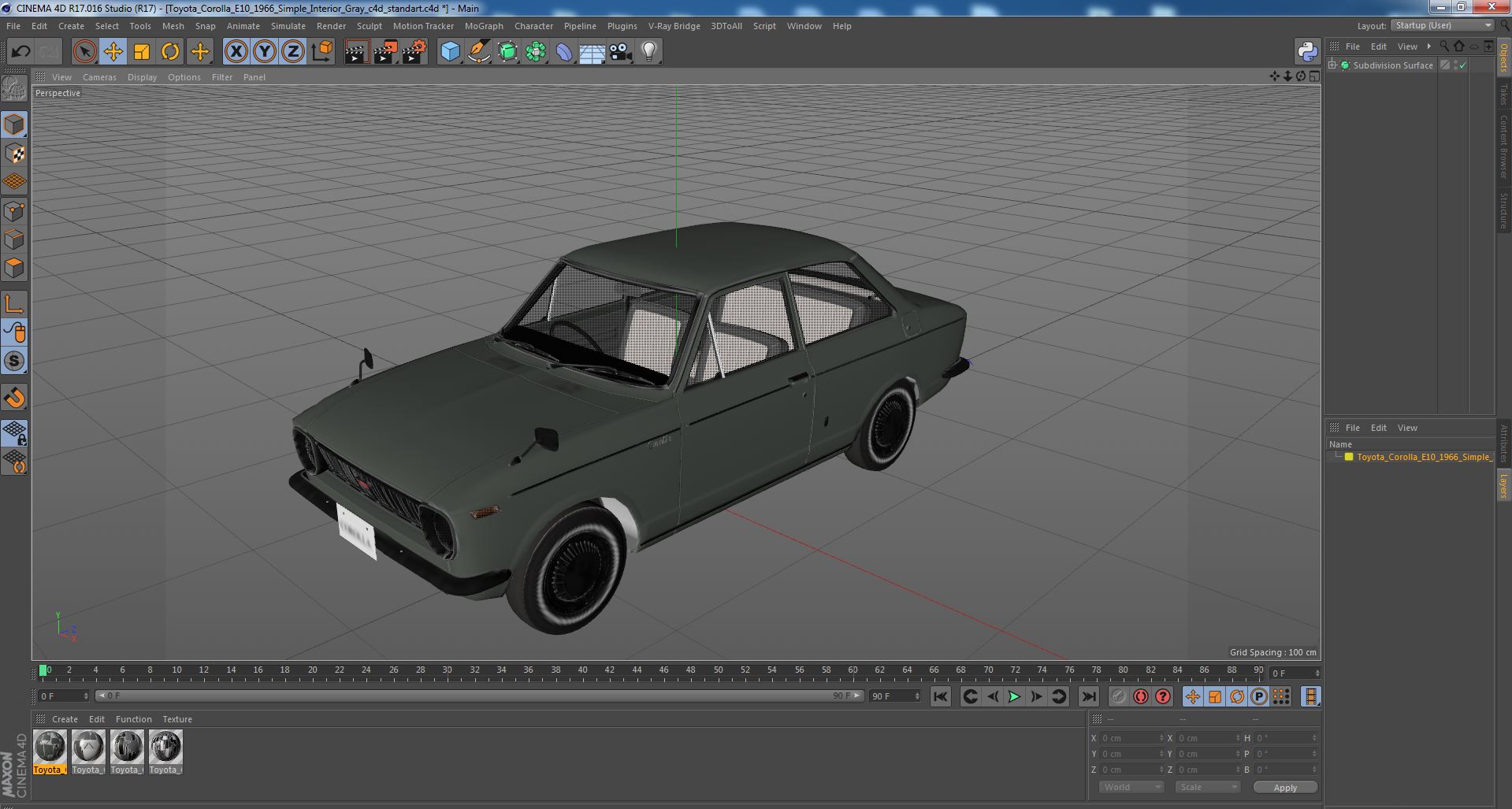
Task: Click the magnet tool icon
Action: [15, 398]
